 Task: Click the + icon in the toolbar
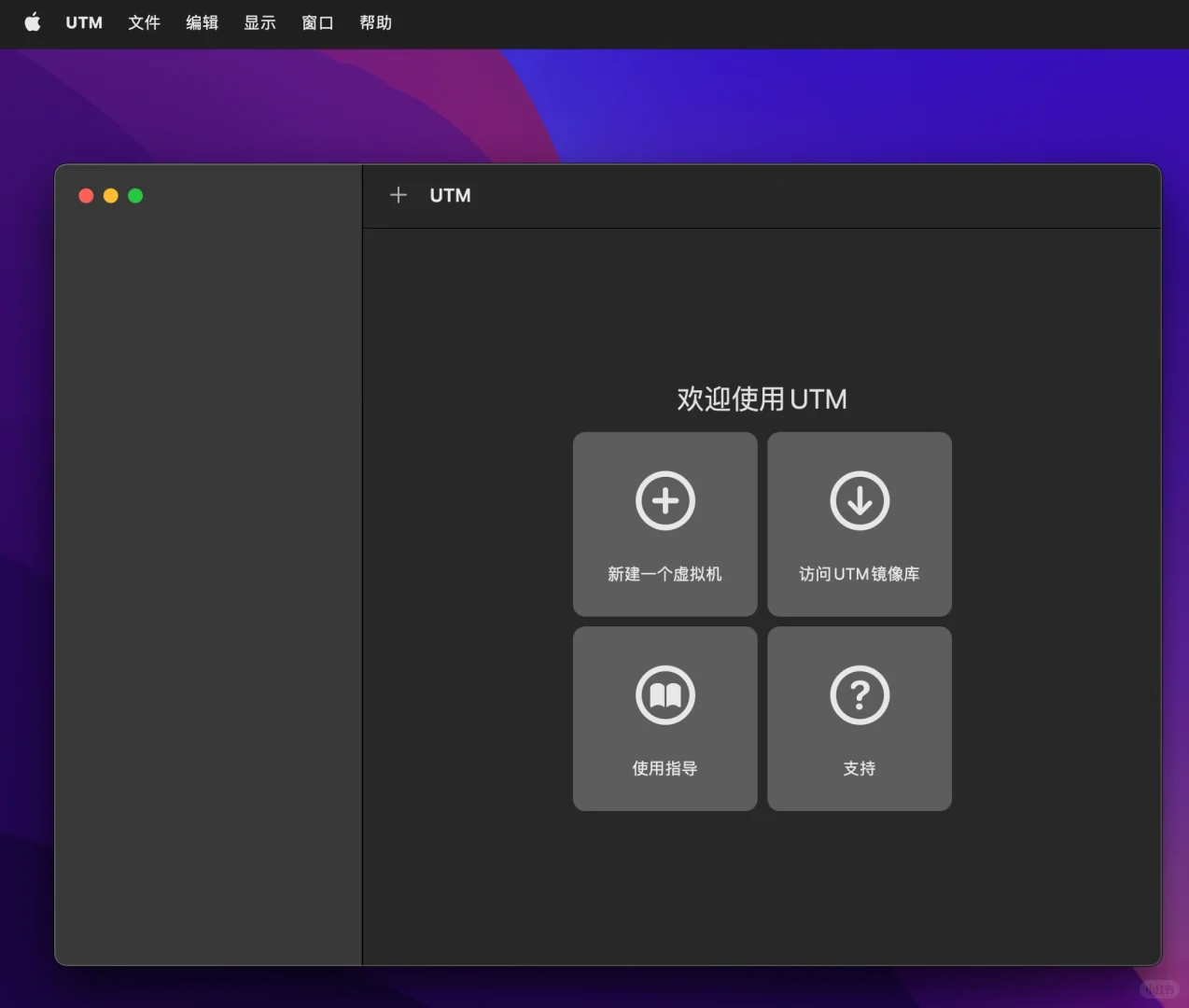tap(398, 195)
